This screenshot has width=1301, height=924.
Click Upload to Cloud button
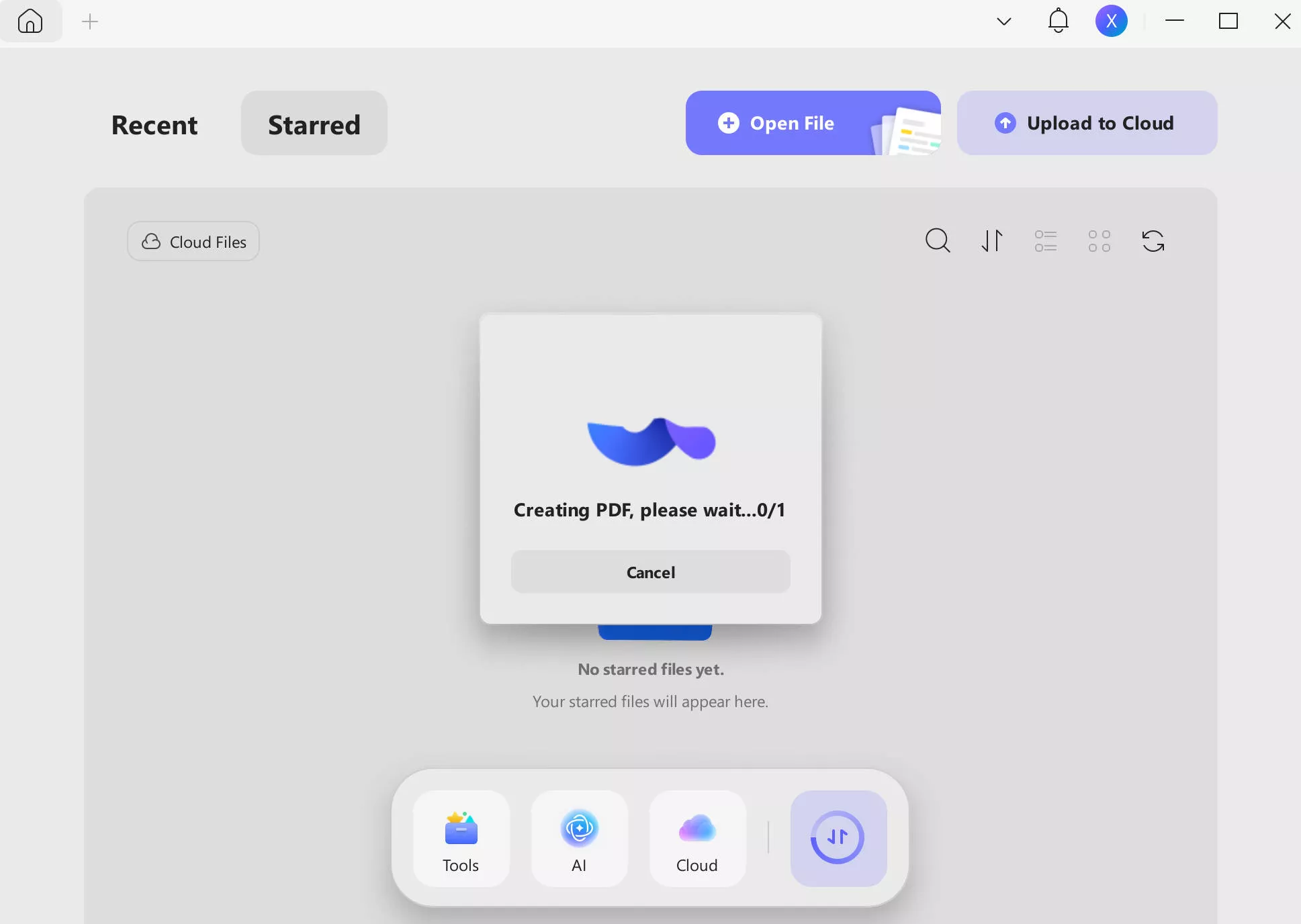[1086, 123]
